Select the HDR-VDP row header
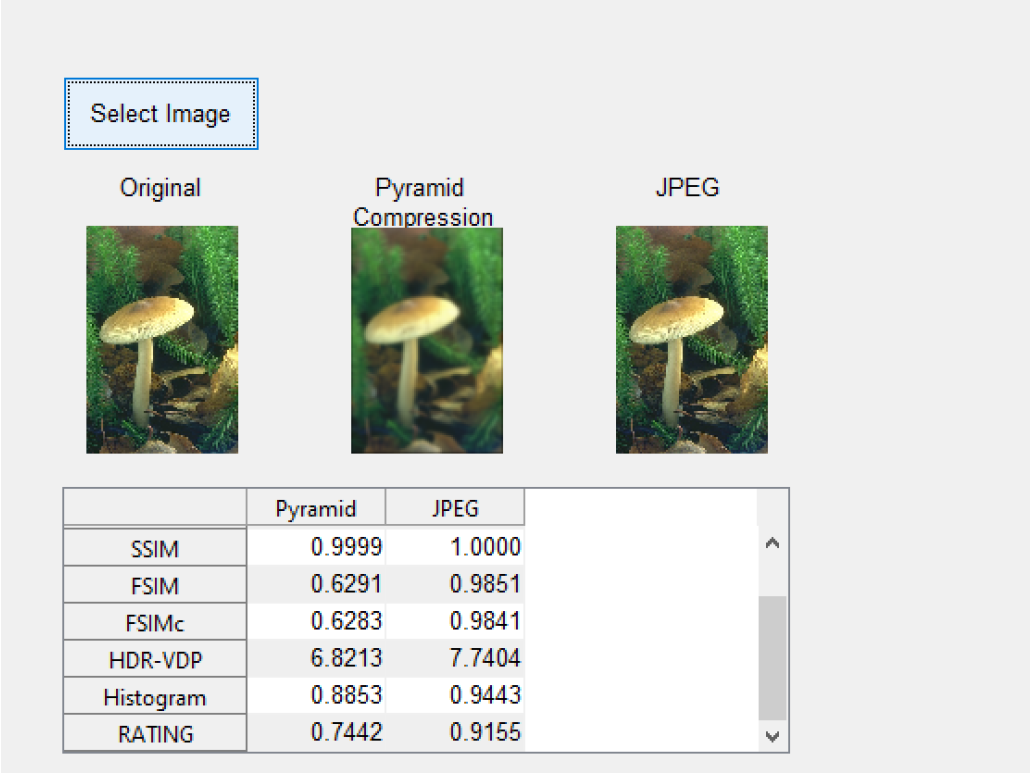This screenshot has height=775, width=1030. tap(155, 659)
